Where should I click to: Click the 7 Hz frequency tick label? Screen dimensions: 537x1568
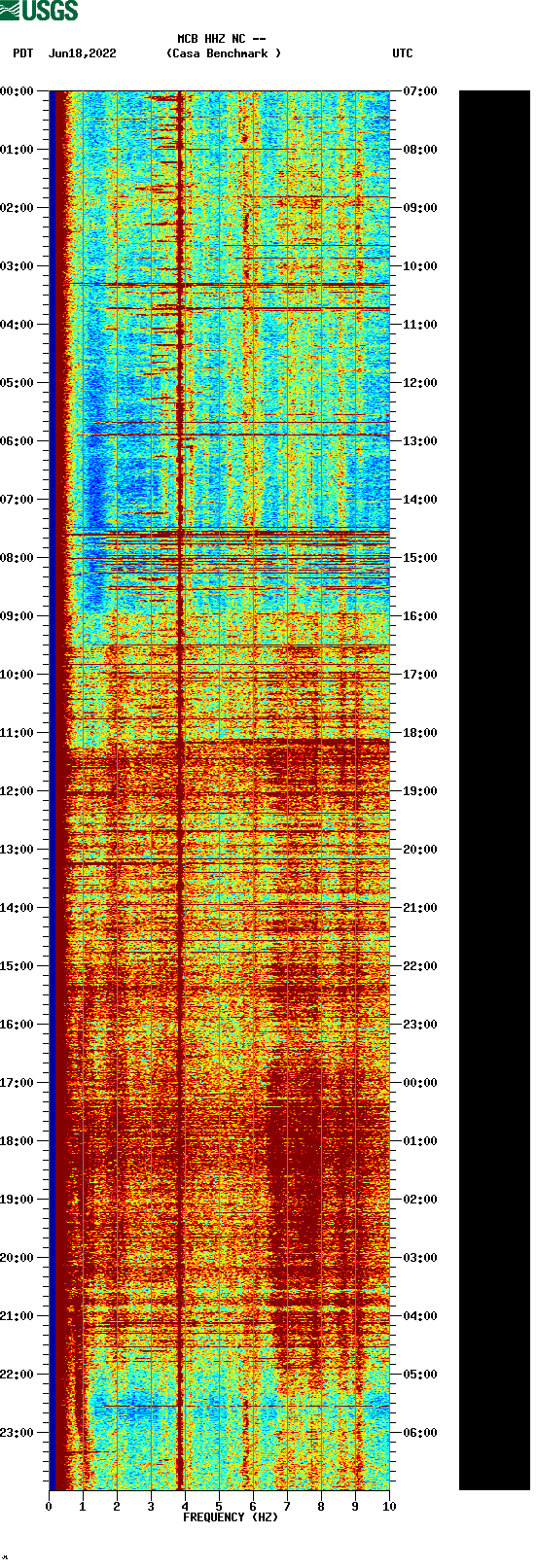point(287,1507)
